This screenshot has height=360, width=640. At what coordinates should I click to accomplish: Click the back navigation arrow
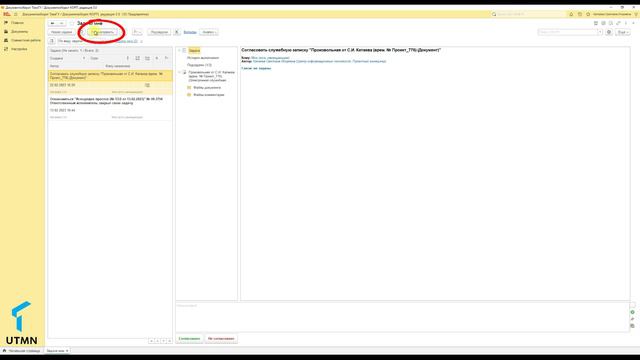pos(53,23)
